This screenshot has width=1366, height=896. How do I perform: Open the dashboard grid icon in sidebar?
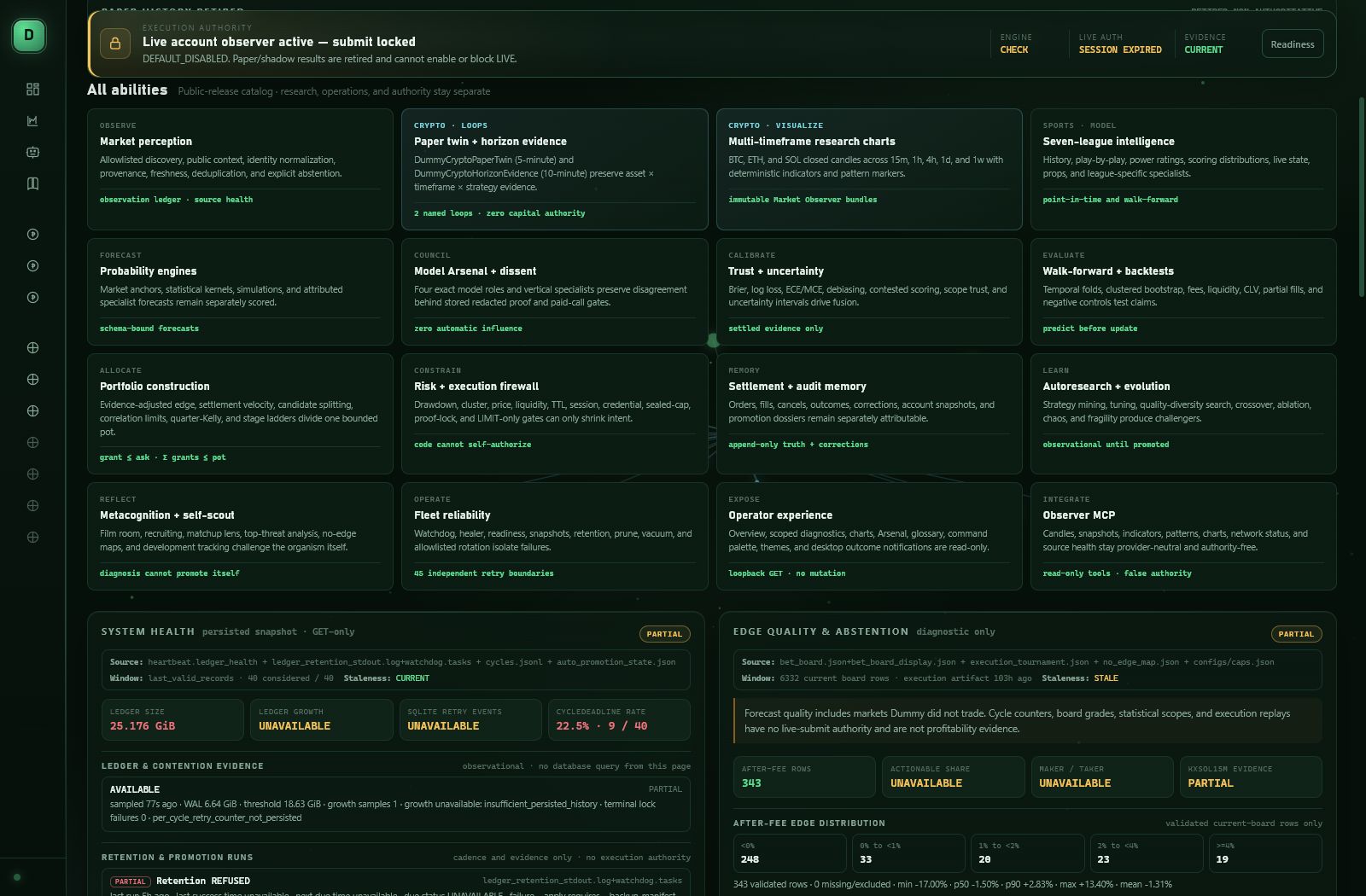(32, 89)
